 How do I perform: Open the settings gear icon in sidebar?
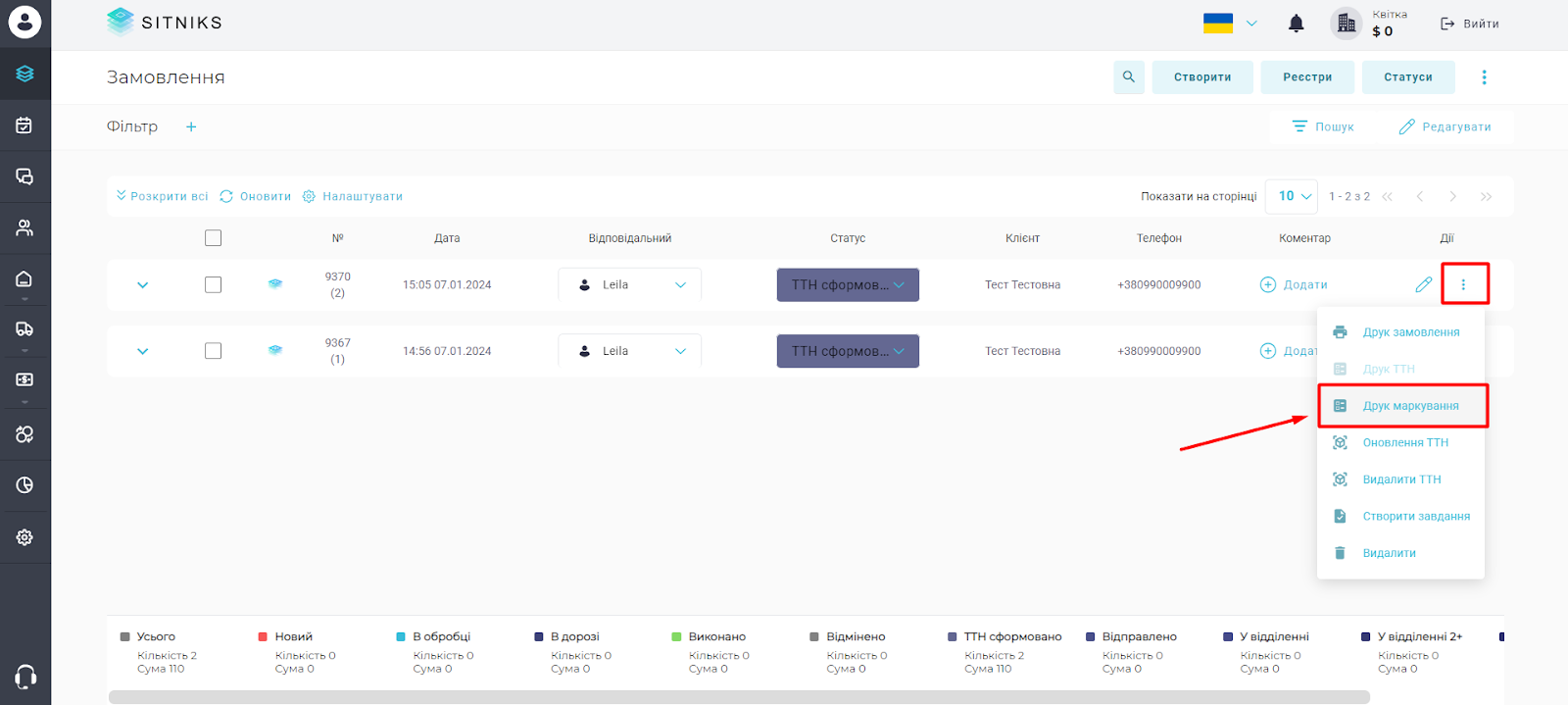click(24, 537)
